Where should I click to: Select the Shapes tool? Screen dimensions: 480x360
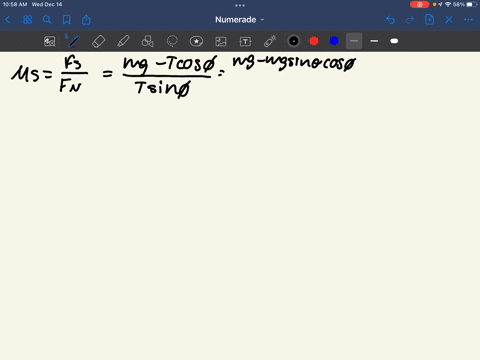tap(147, 41)
